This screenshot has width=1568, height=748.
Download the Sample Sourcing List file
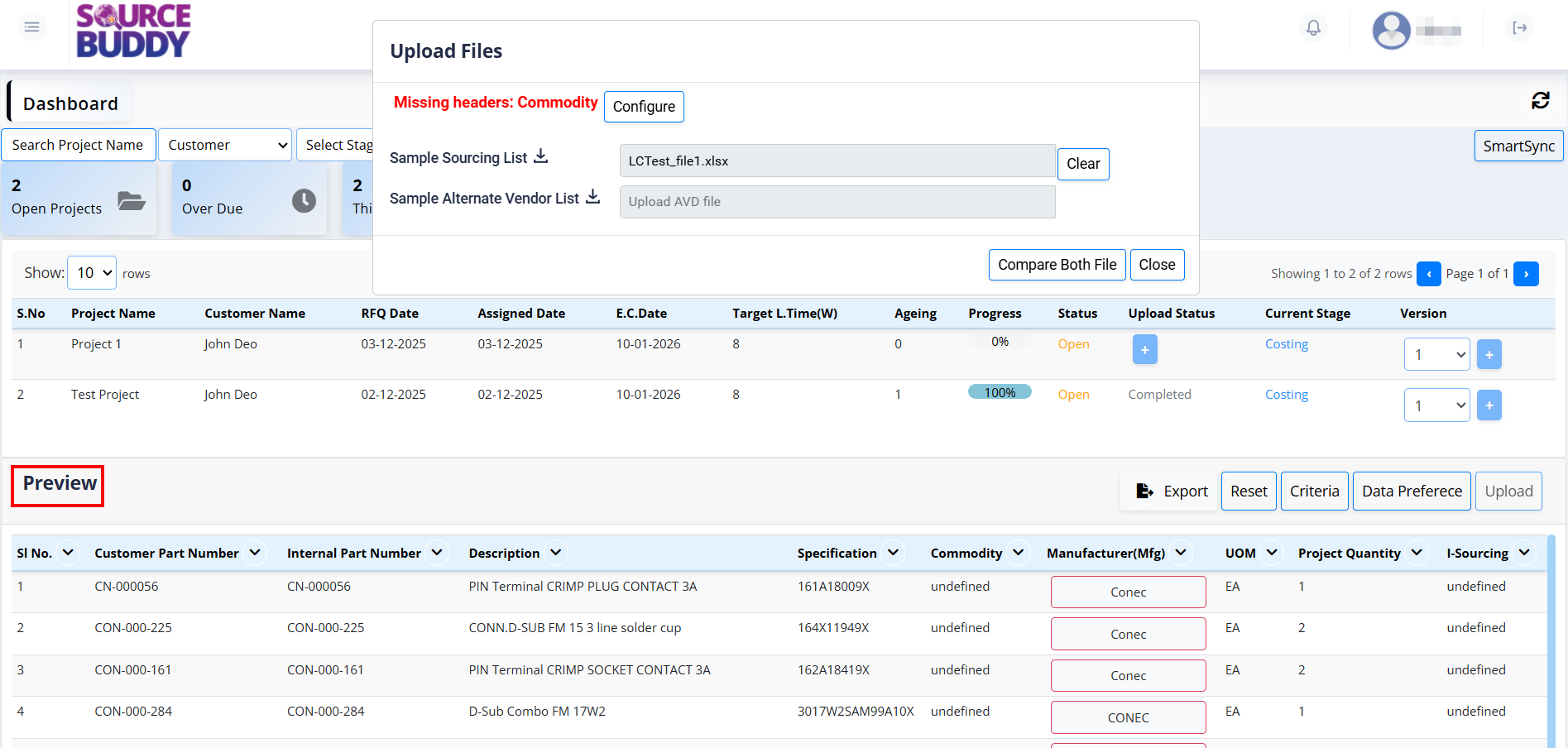tap(540, 156)
